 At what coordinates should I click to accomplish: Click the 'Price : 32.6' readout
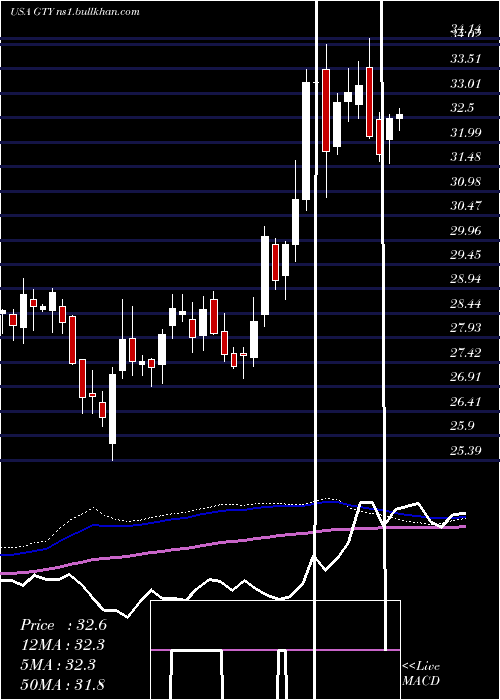coord(63,625)
